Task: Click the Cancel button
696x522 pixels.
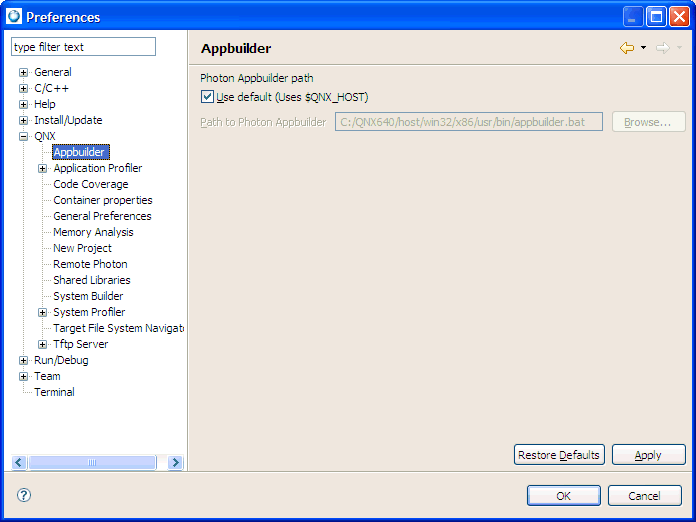Action: click(644, 496)
